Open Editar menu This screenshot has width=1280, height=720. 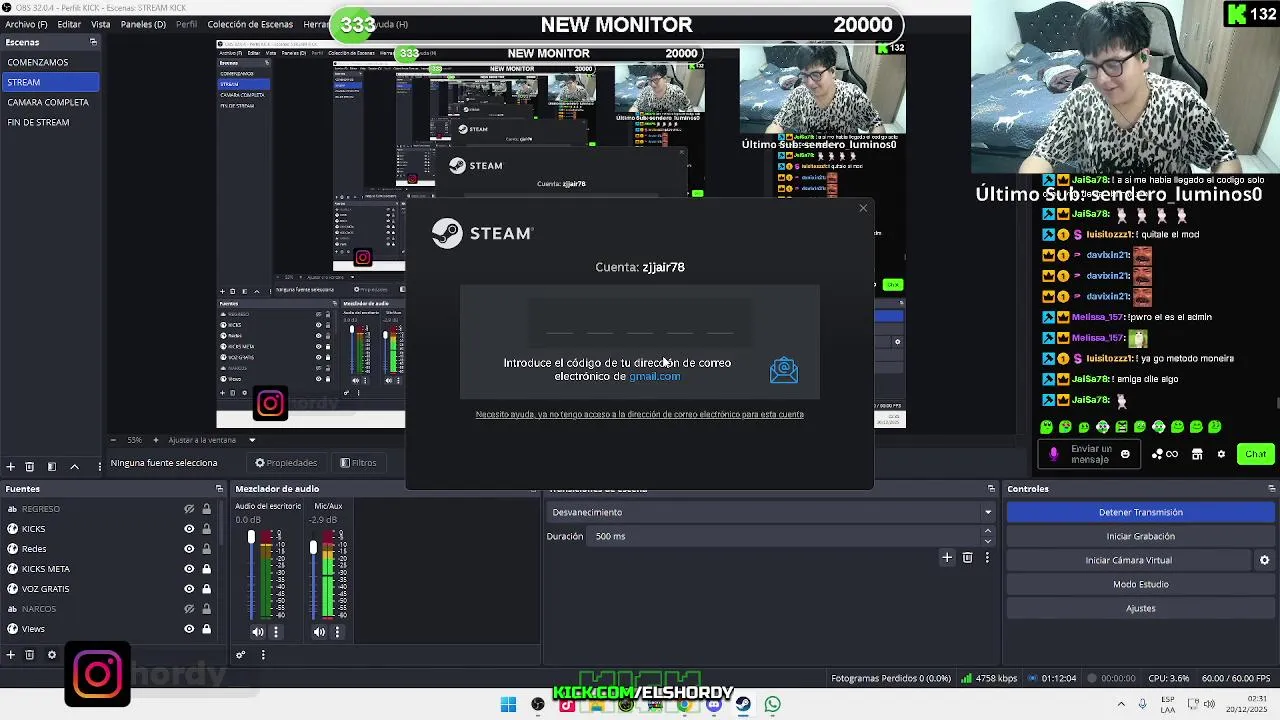coord(69,24)
